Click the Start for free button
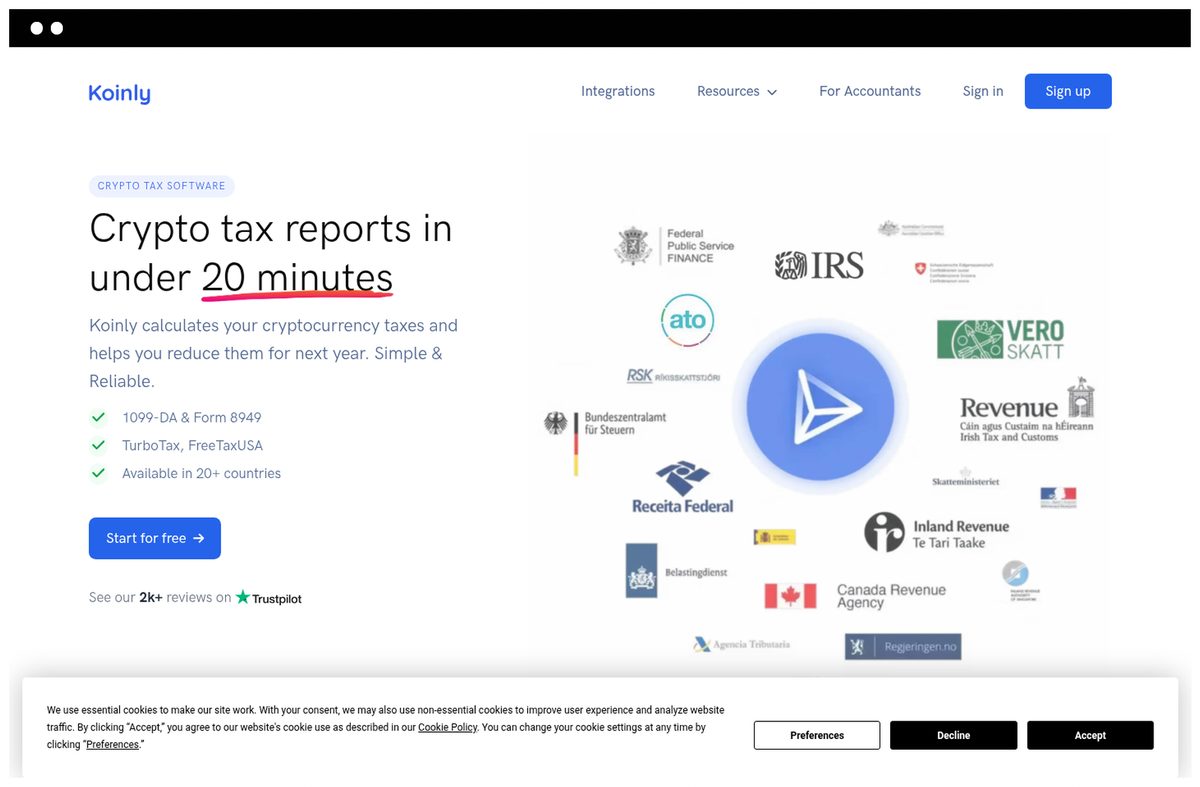 tap(155, 538)
